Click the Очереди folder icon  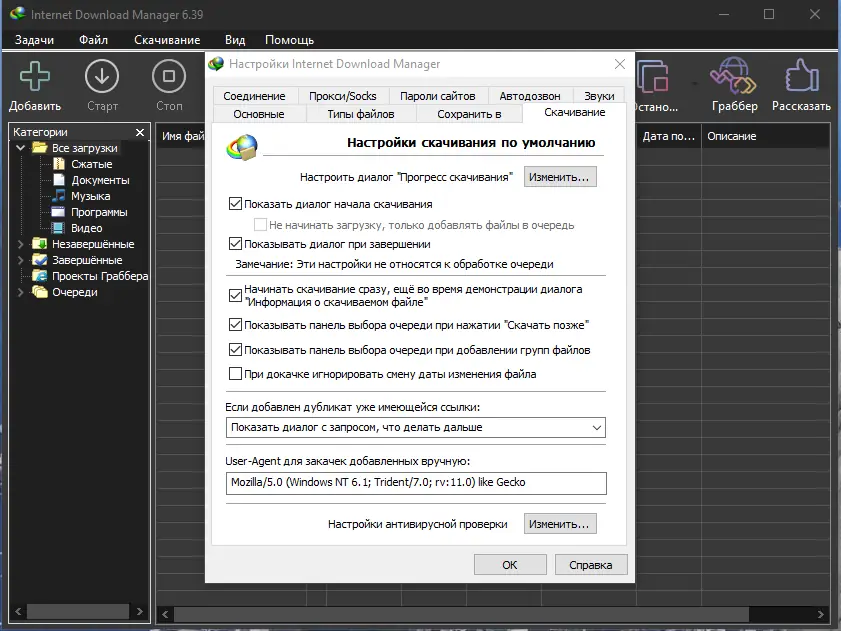tap(40, 292)
